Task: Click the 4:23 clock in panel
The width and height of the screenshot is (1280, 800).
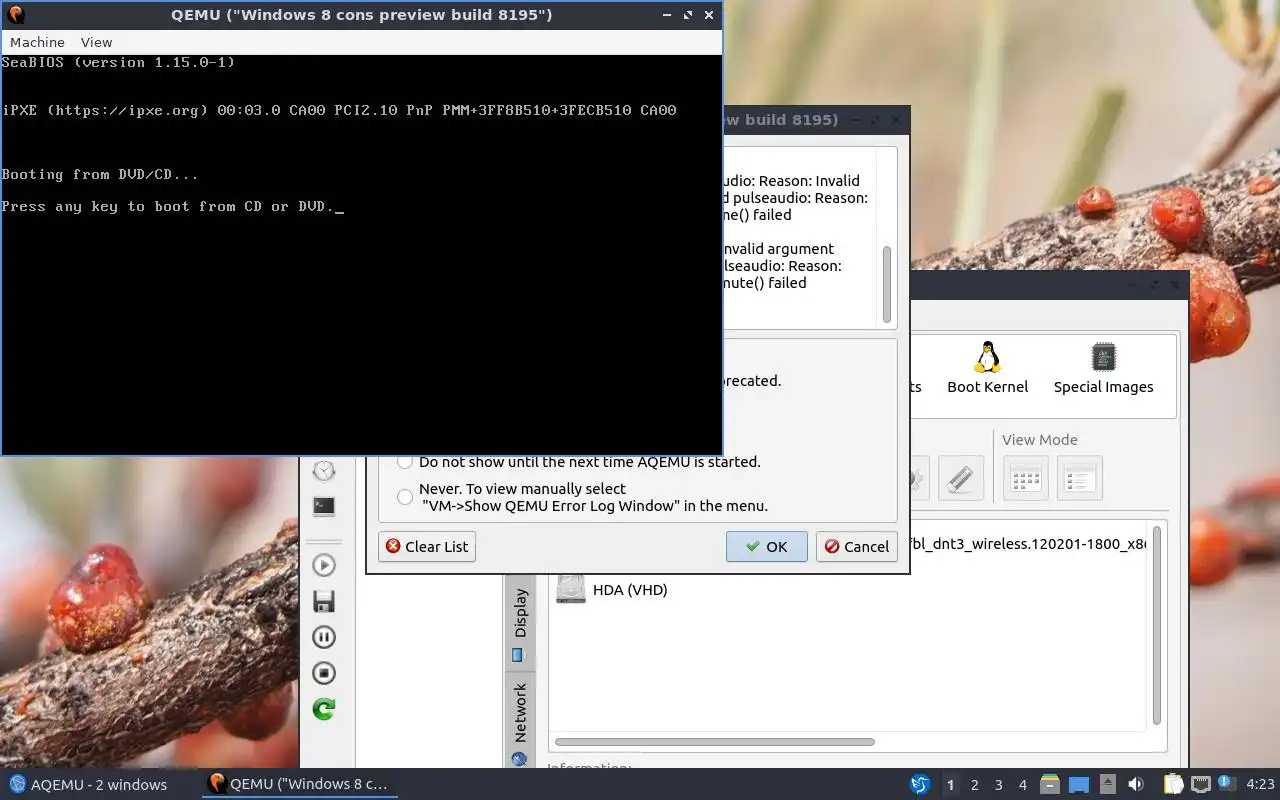Action: click(x=1260, y=784)
